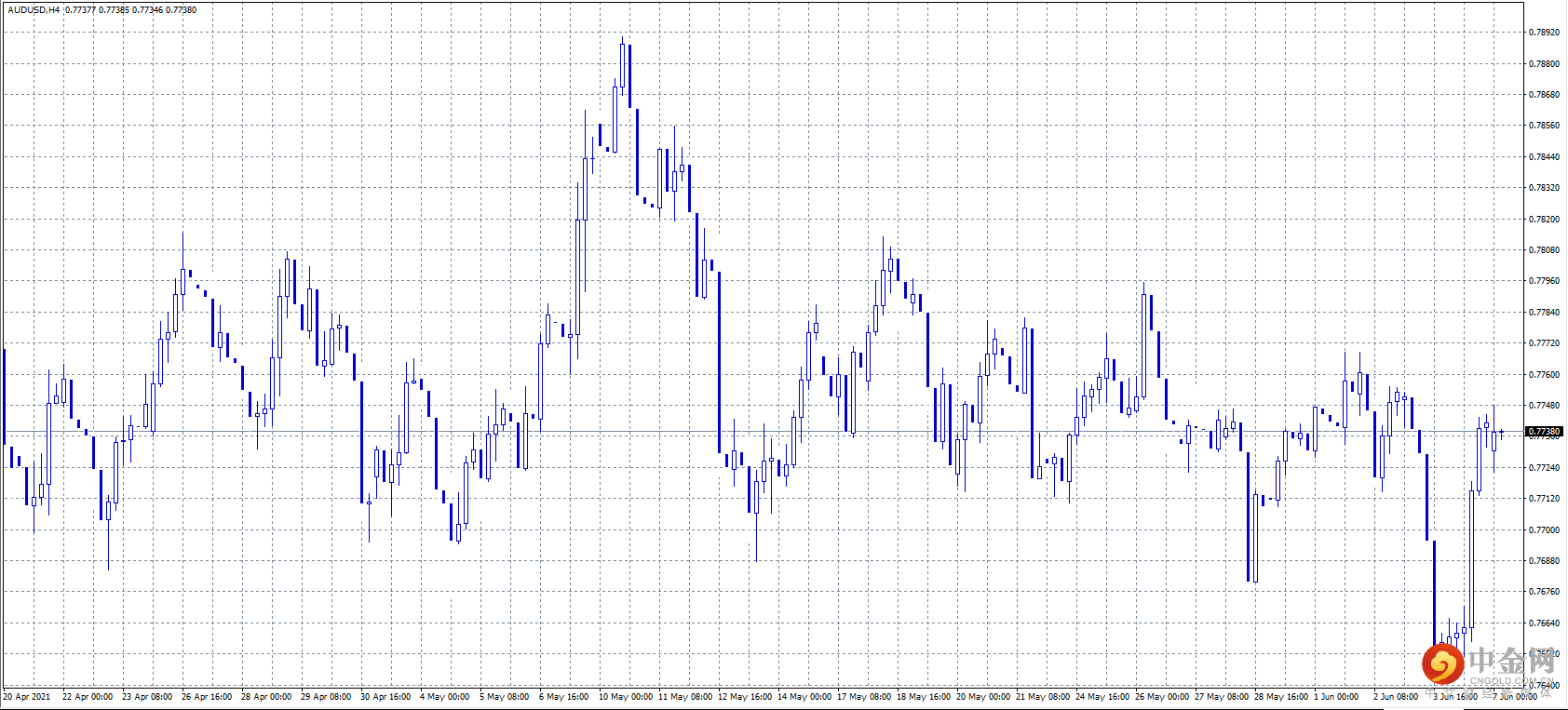1568x710 pixels.
Task: Select the 21 May 08:00 time label
Action: pos(1043,697)
